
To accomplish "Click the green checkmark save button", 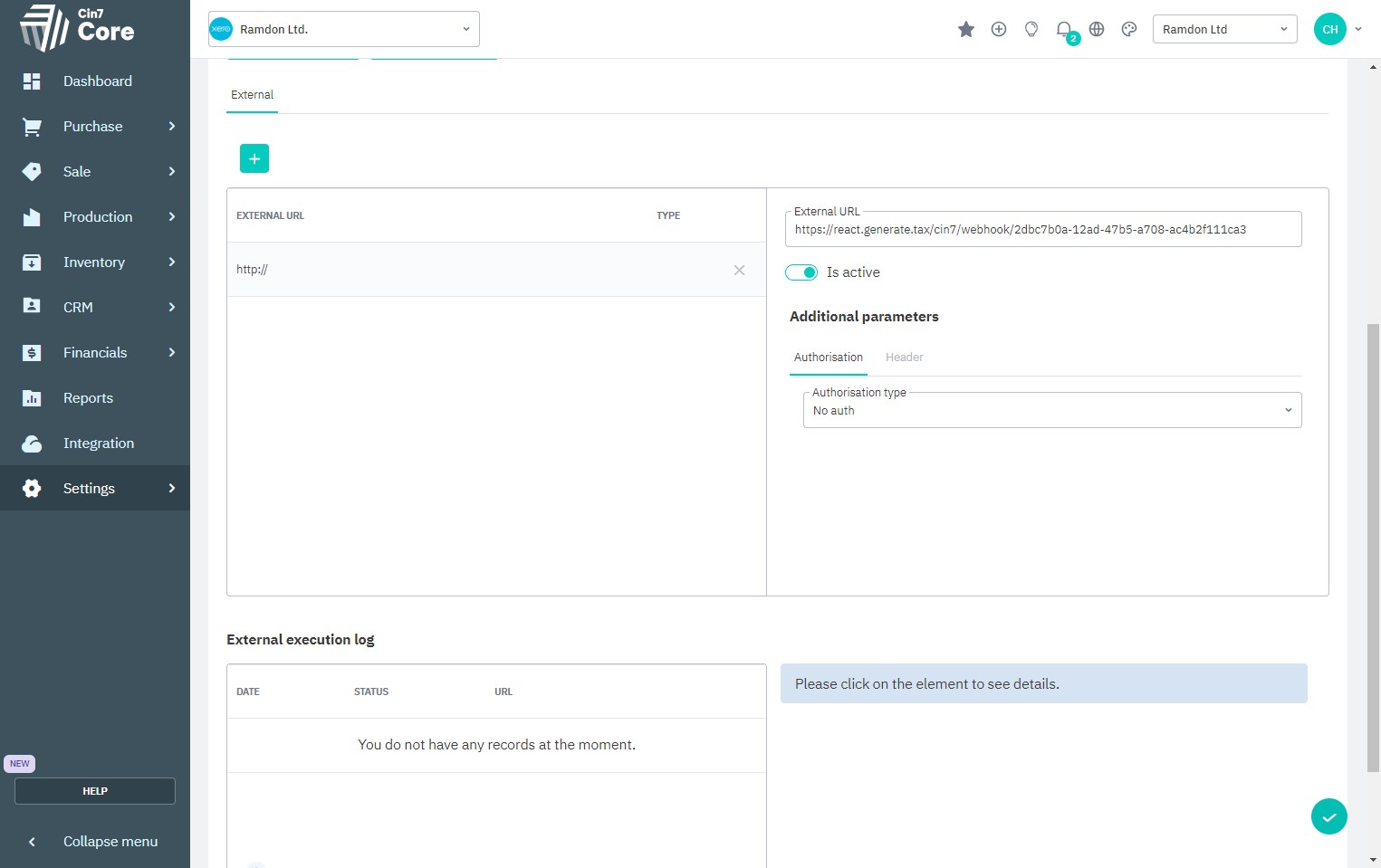I will (1328, 816).
